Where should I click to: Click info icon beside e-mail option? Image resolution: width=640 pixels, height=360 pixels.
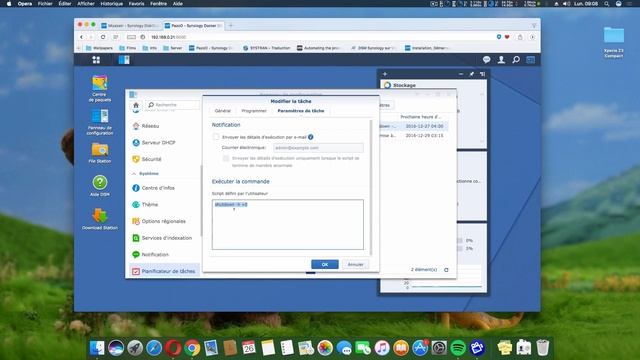[311, 137]
